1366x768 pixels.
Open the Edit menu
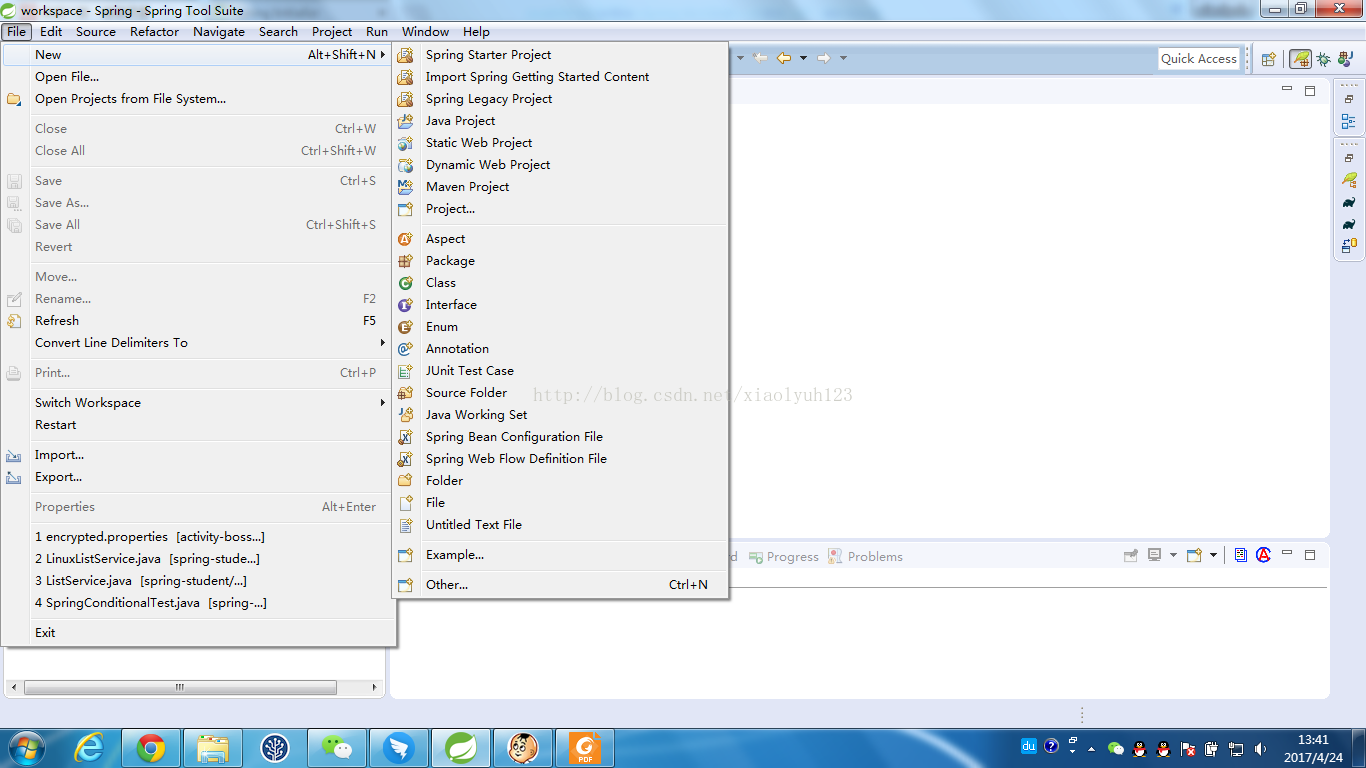[51, 31]
